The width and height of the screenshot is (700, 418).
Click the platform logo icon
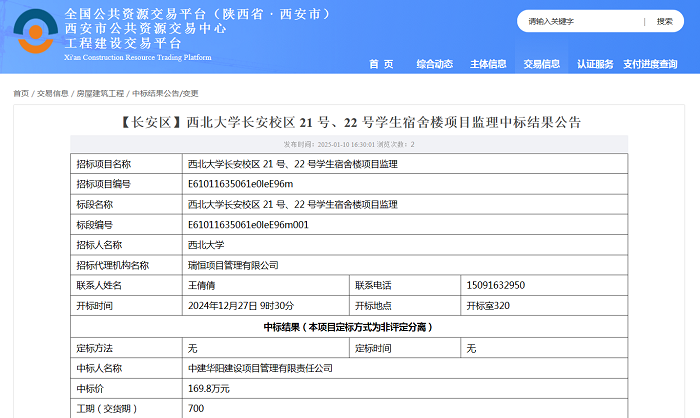(x=36, y=31)
